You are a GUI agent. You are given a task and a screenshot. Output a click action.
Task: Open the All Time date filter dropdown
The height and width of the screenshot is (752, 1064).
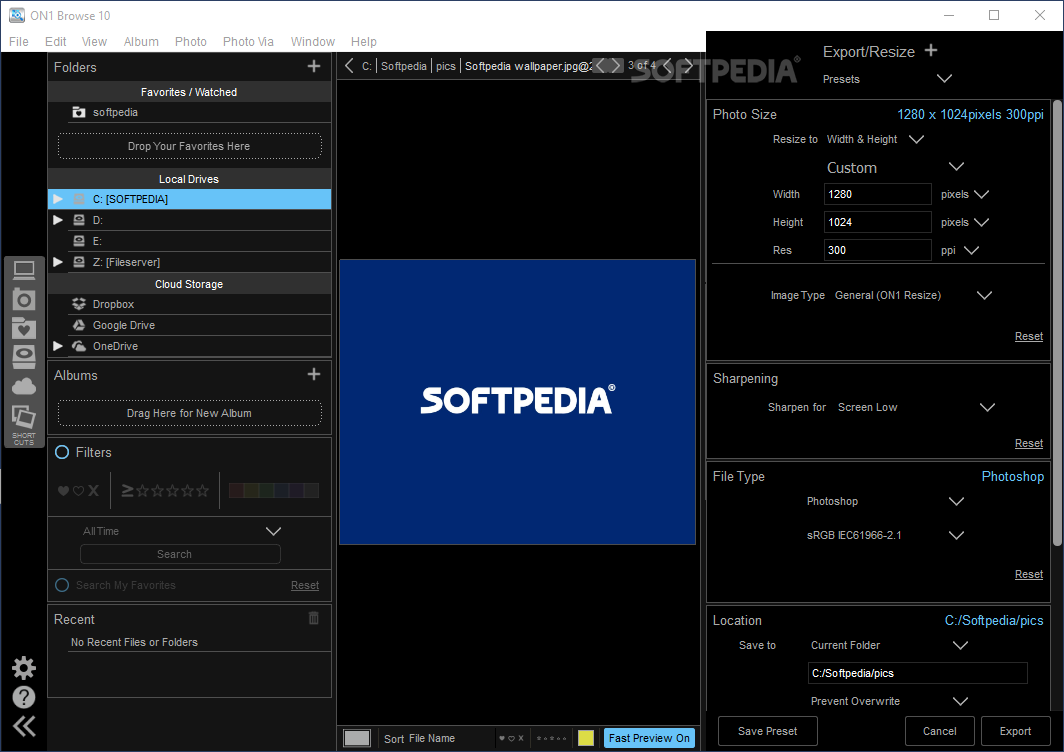coord(273,531)
